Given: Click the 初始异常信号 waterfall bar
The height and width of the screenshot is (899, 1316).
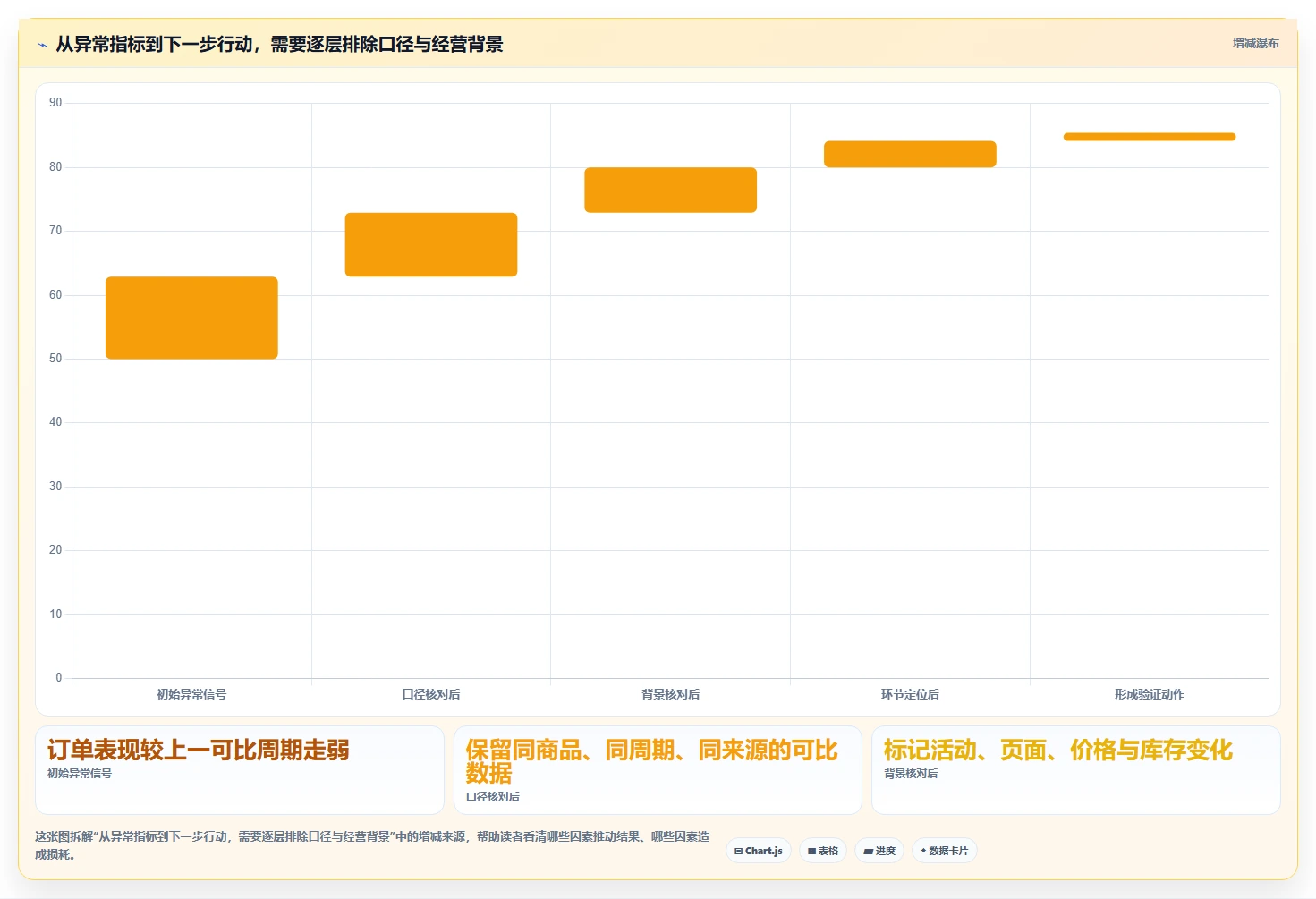Looking at the screenshot, I should click(x=191, y=318).
